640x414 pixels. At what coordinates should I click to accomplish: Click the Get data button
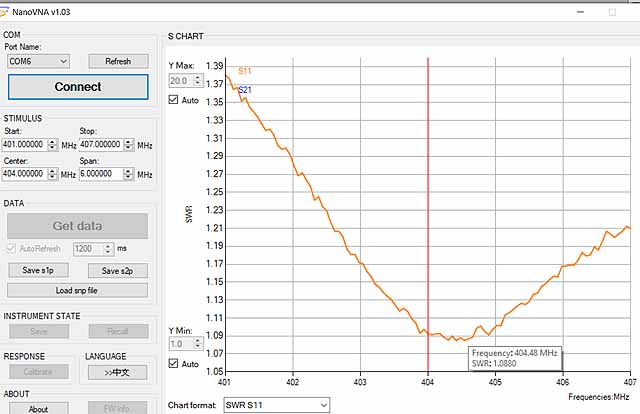(x=78, y=226)
